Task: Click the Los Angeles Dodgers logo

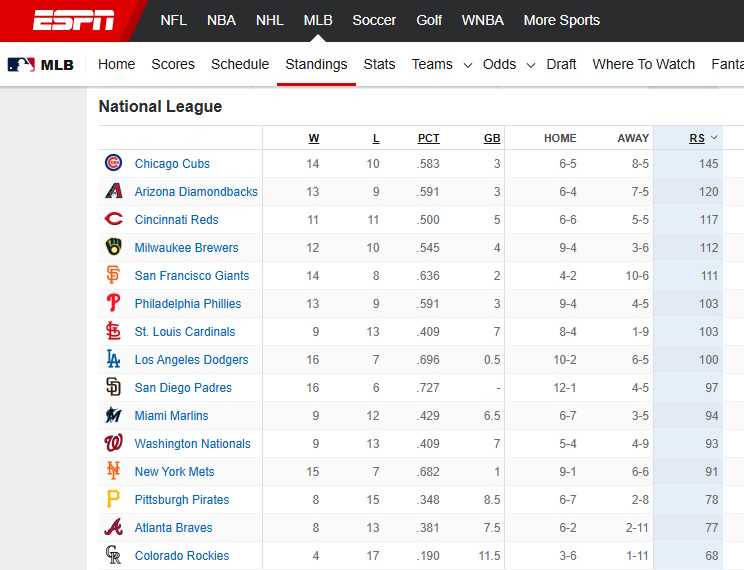Action: 113,359
